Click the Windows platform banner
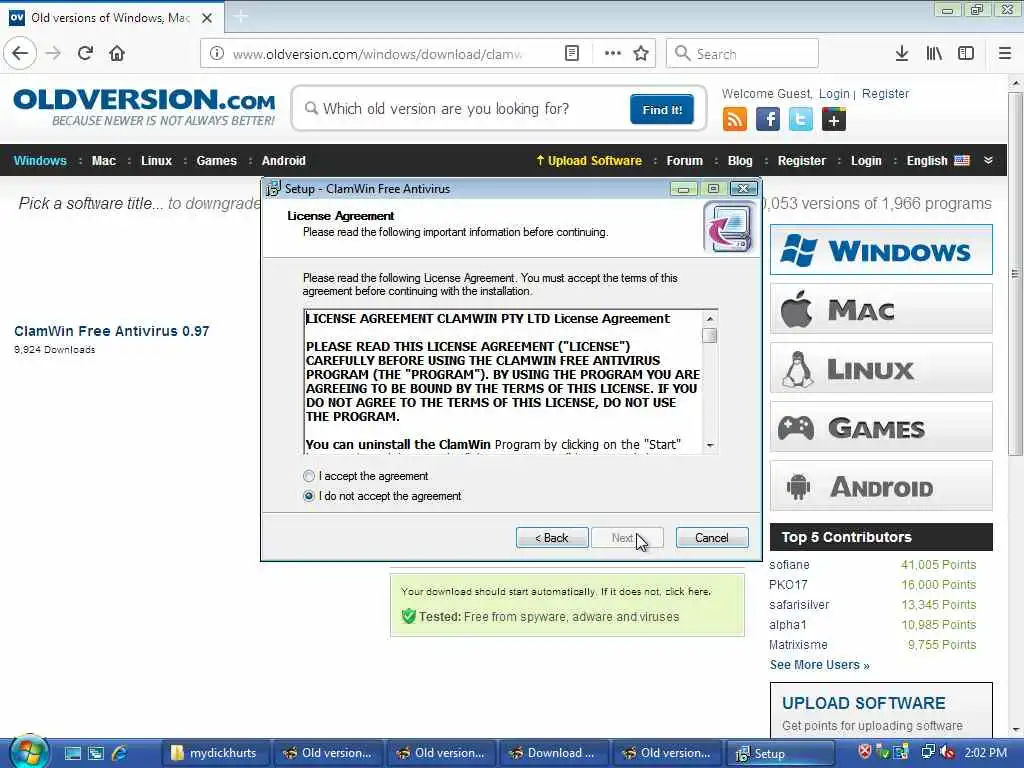Screen dimensions: 1024x768 (881, 250)
